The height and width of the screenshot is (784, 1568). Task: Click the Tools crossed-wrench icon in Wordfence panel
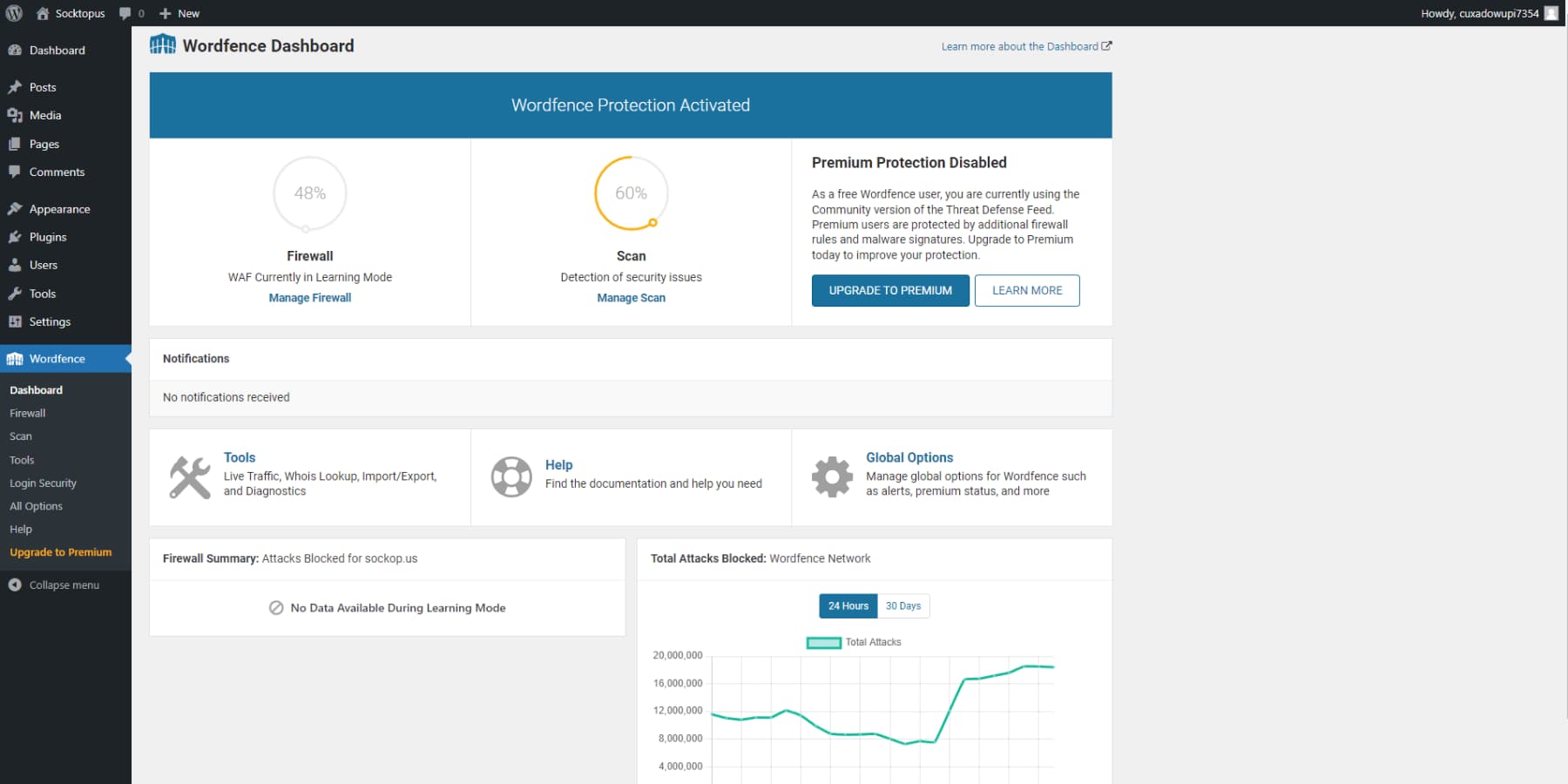[187, 476]
